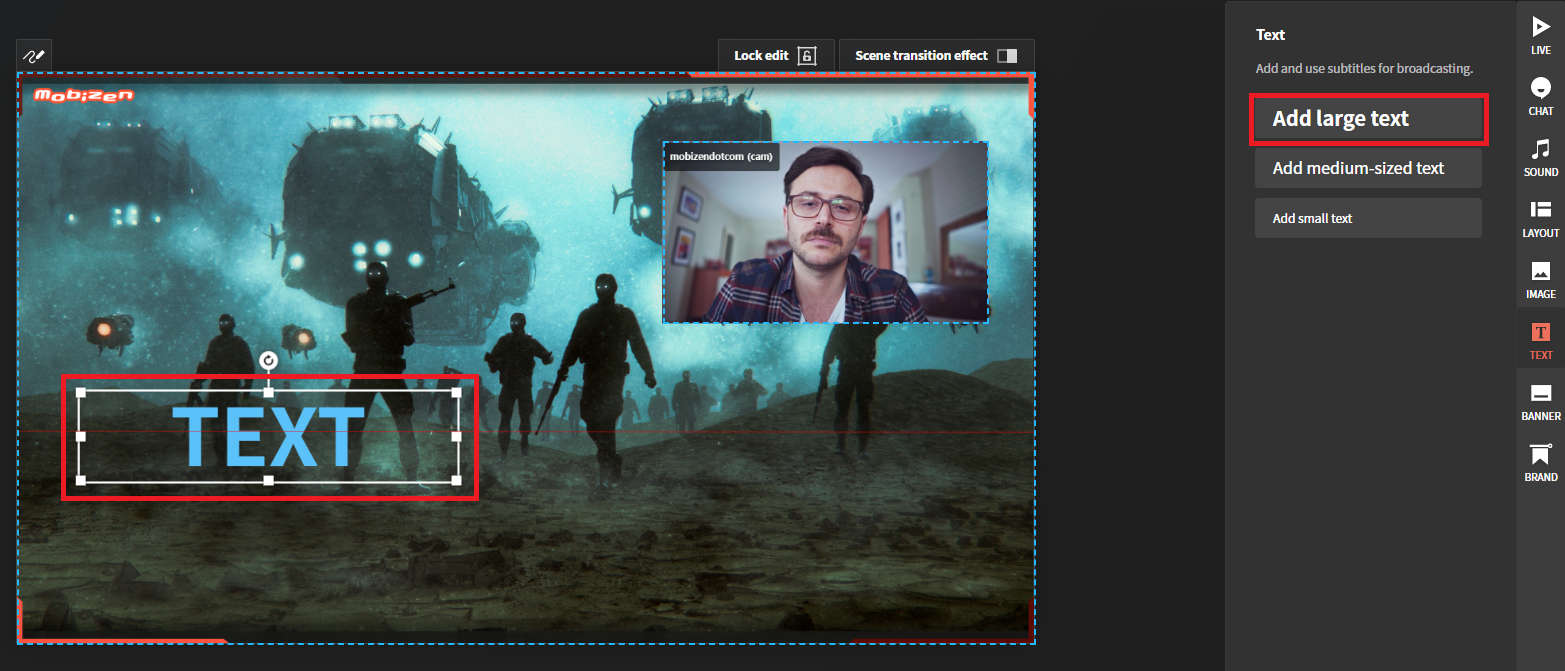1565x671 pixels.
Task: Open the CHAT panel
Action: coord(1540,96)
